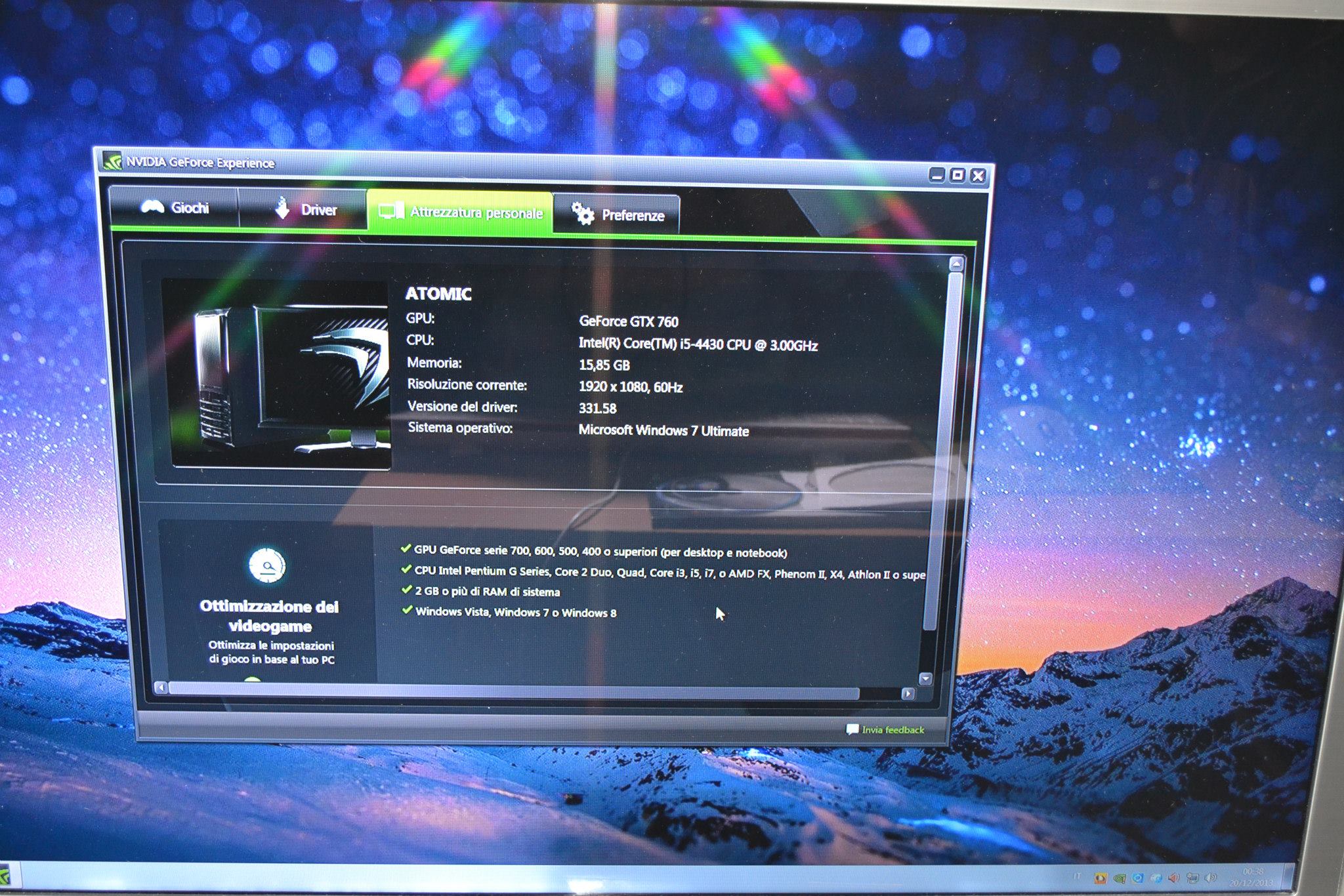1344x896 pixels.
Task: Click the NVIDIA logo in the title bar
Action: pyautogui.click(x=112, y=161)
